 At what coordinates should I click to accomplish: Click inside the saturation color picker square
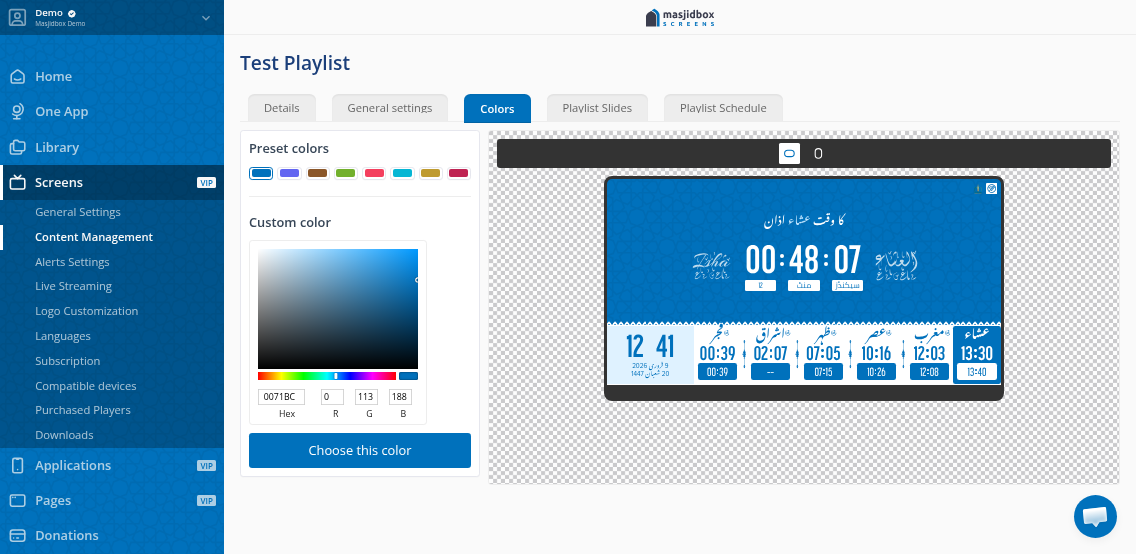click(338, 309)
